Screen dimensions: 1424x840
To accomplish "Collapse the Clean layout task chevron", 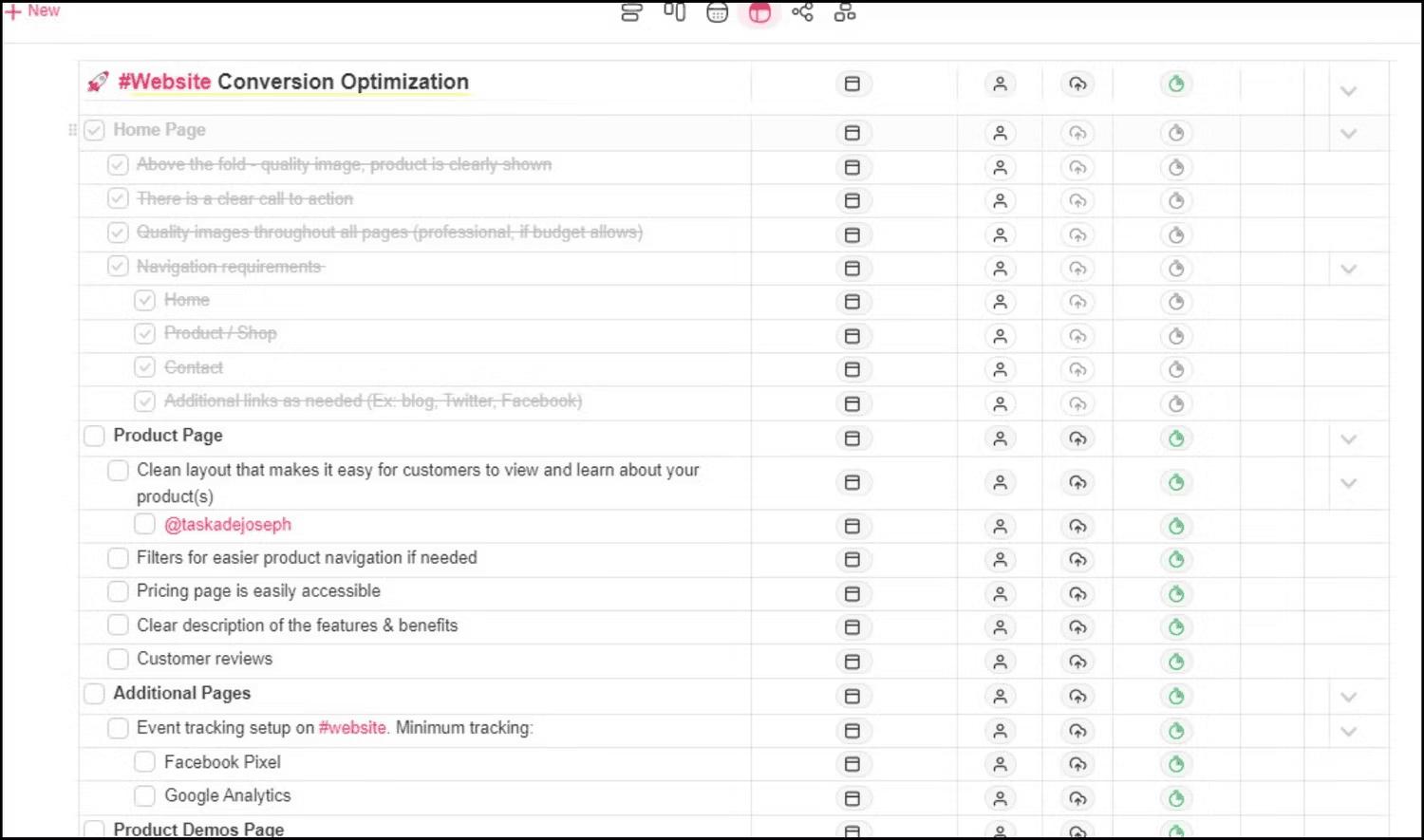I will pyautogui.click(x=1348, y=483).
